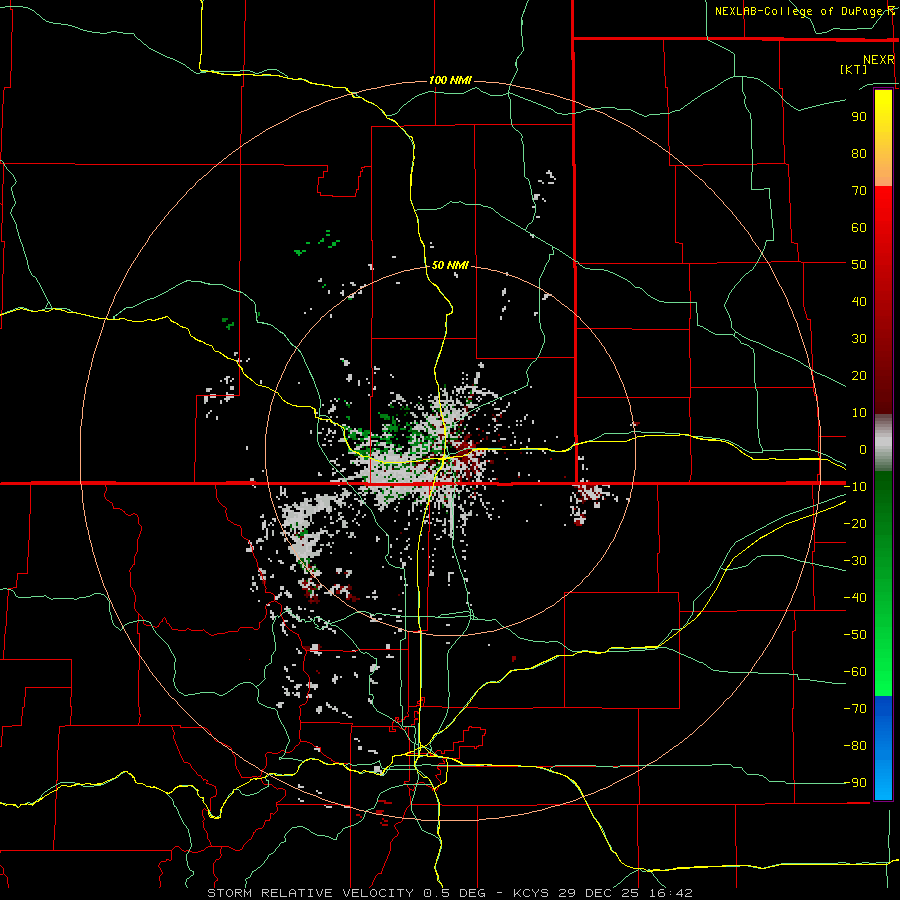
Task: Click the 40 knot label on the legend
Action: coord(859,302)
